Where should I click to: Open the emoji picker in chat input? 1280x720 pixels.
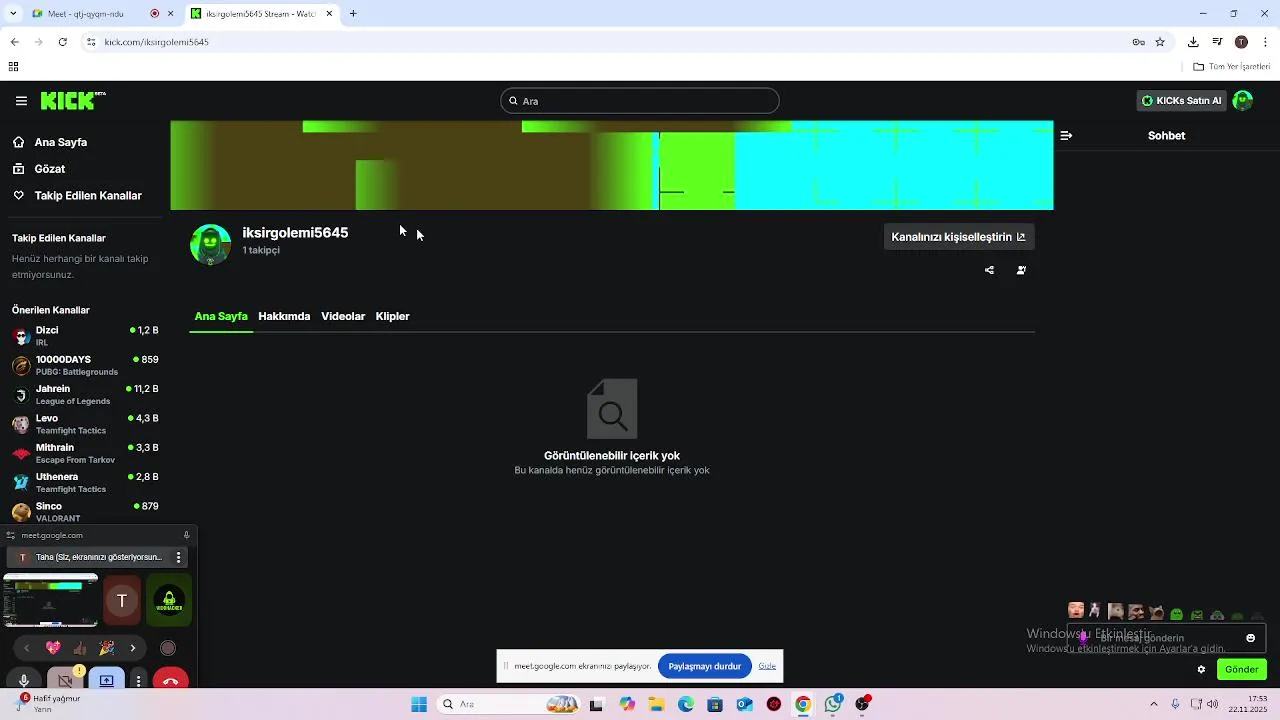pyautogui.click(x=1250, y=638)
